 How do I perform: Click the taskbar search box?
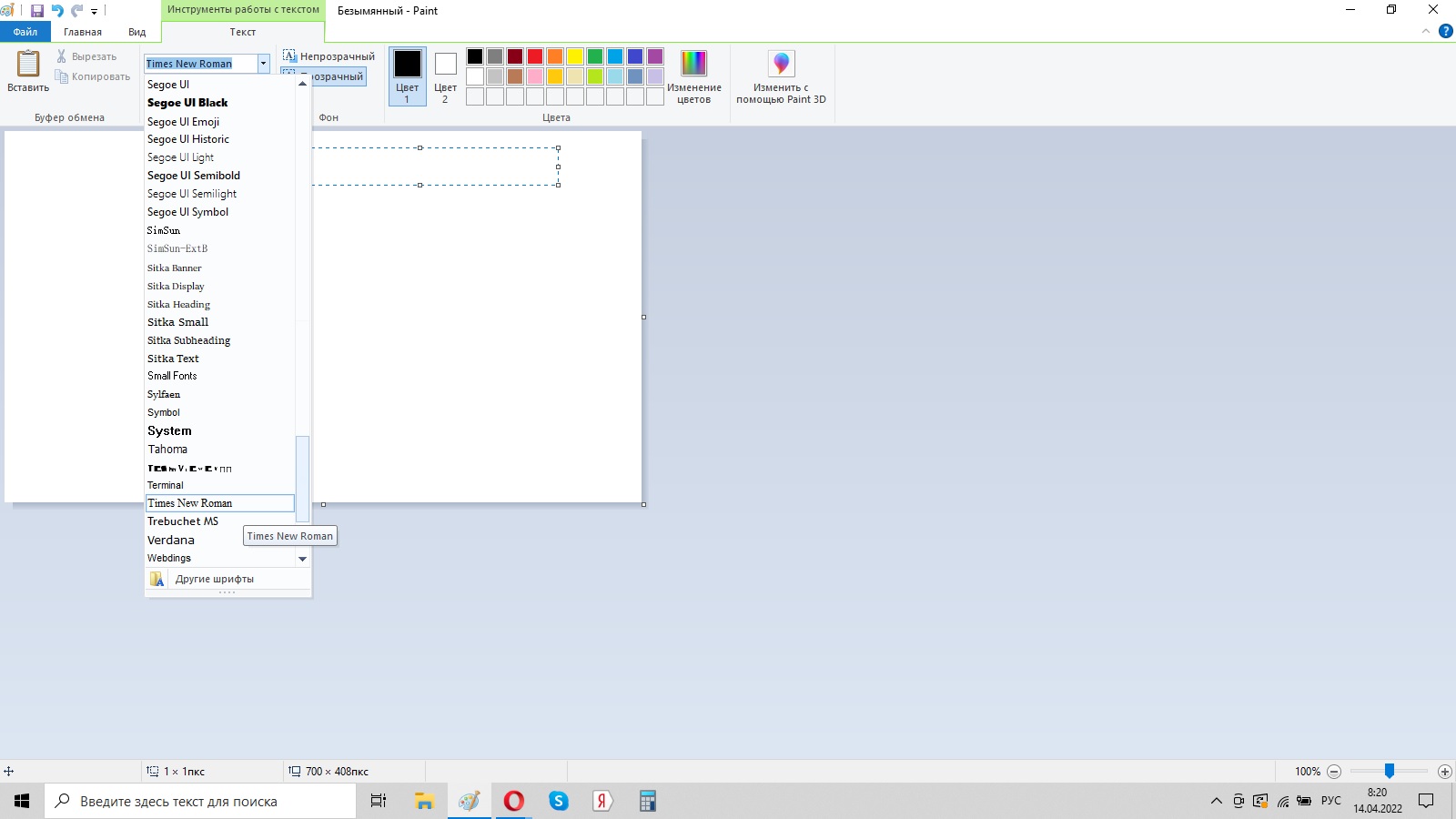pos(200,801)
